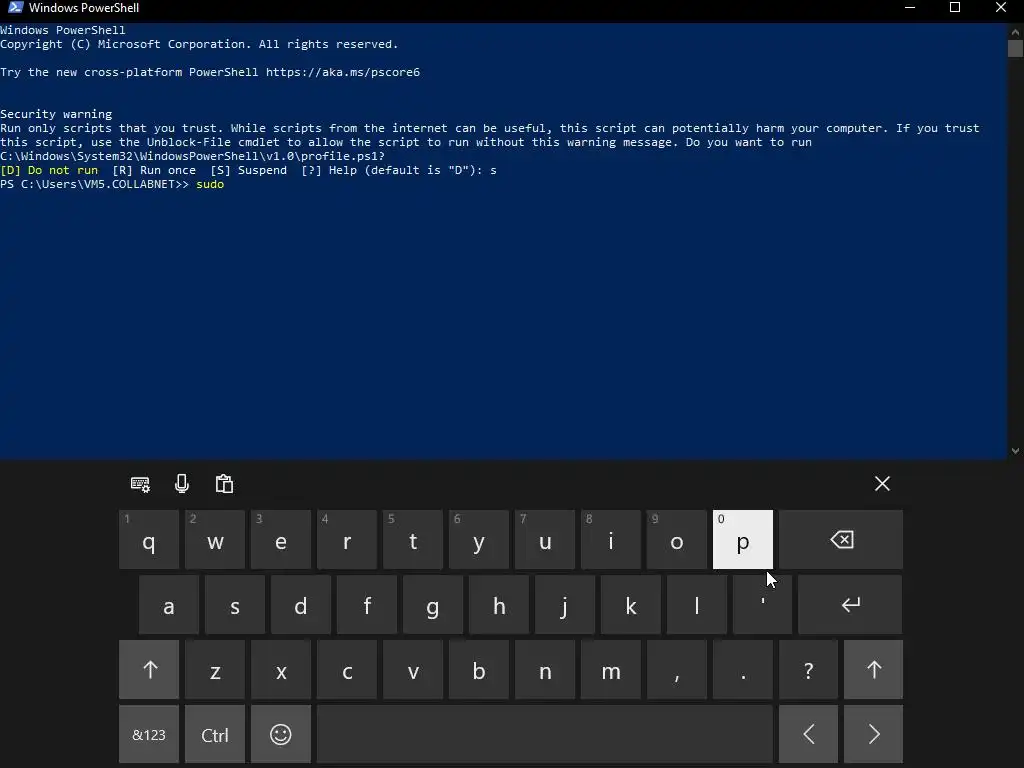Tap the j key
The width and height of the screenshot is (1024, 768).
(564, 605)
